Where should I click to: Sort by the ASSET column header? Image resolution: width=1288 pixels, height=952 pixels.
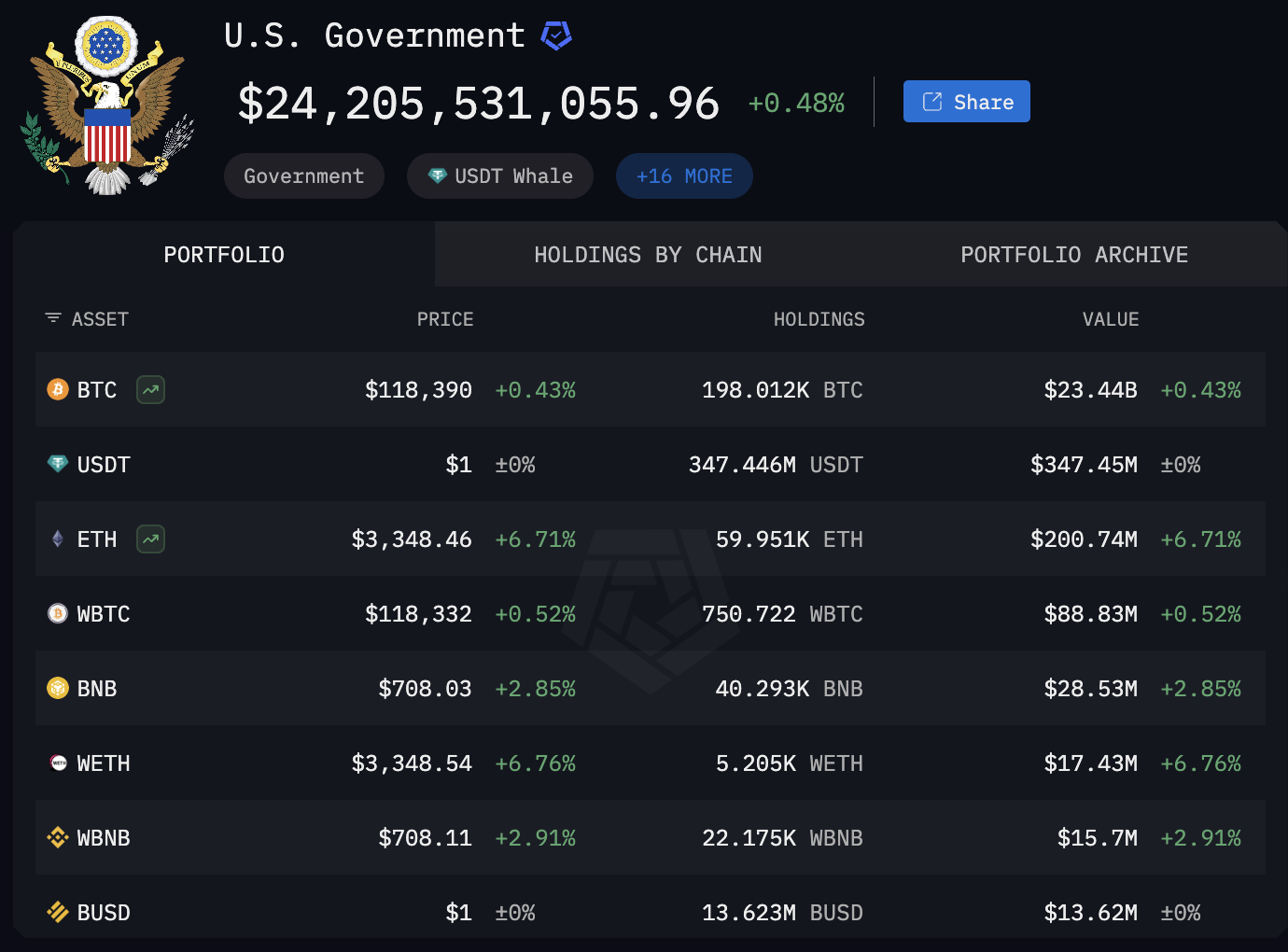tap(100, 319)
